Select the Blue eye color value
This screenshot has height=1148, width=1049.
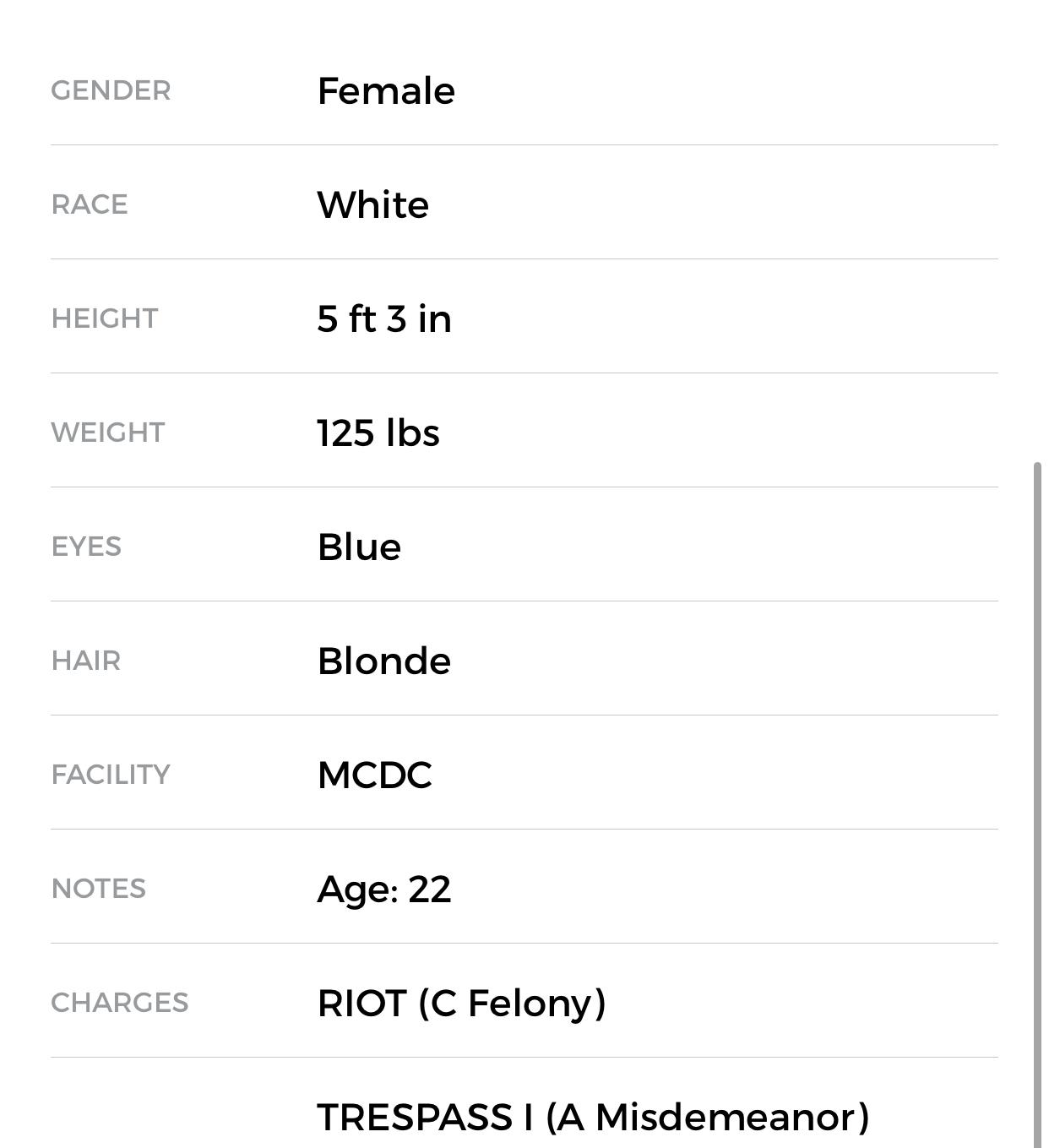359,547
